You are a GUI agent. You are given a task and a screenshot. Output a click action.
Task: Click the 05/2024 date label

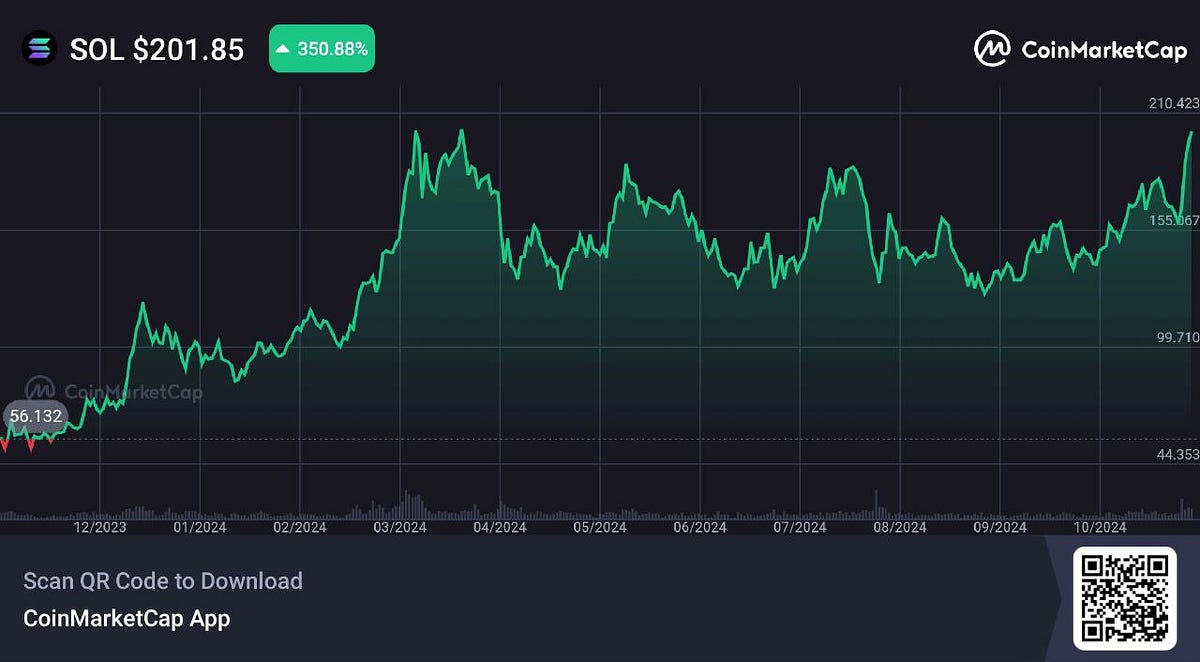(599, 527)
